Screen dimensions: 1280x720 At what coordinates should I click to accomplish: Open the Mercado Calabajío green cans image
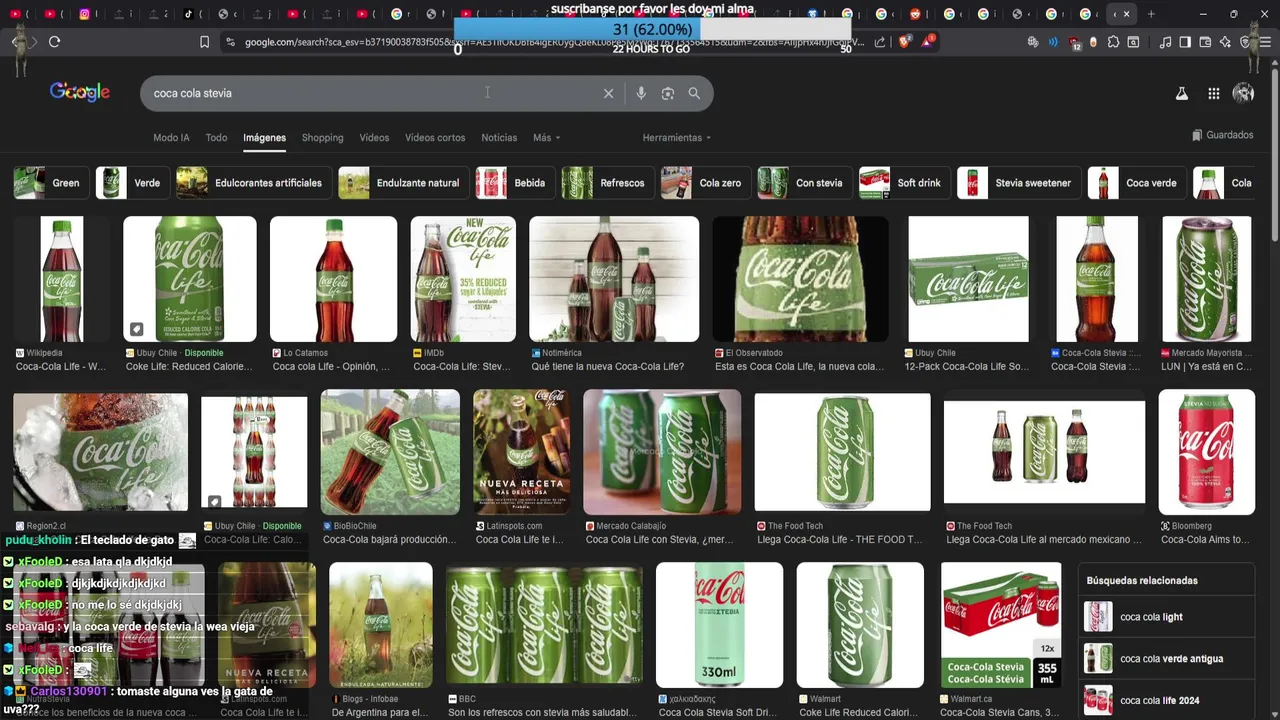point(662,452)
